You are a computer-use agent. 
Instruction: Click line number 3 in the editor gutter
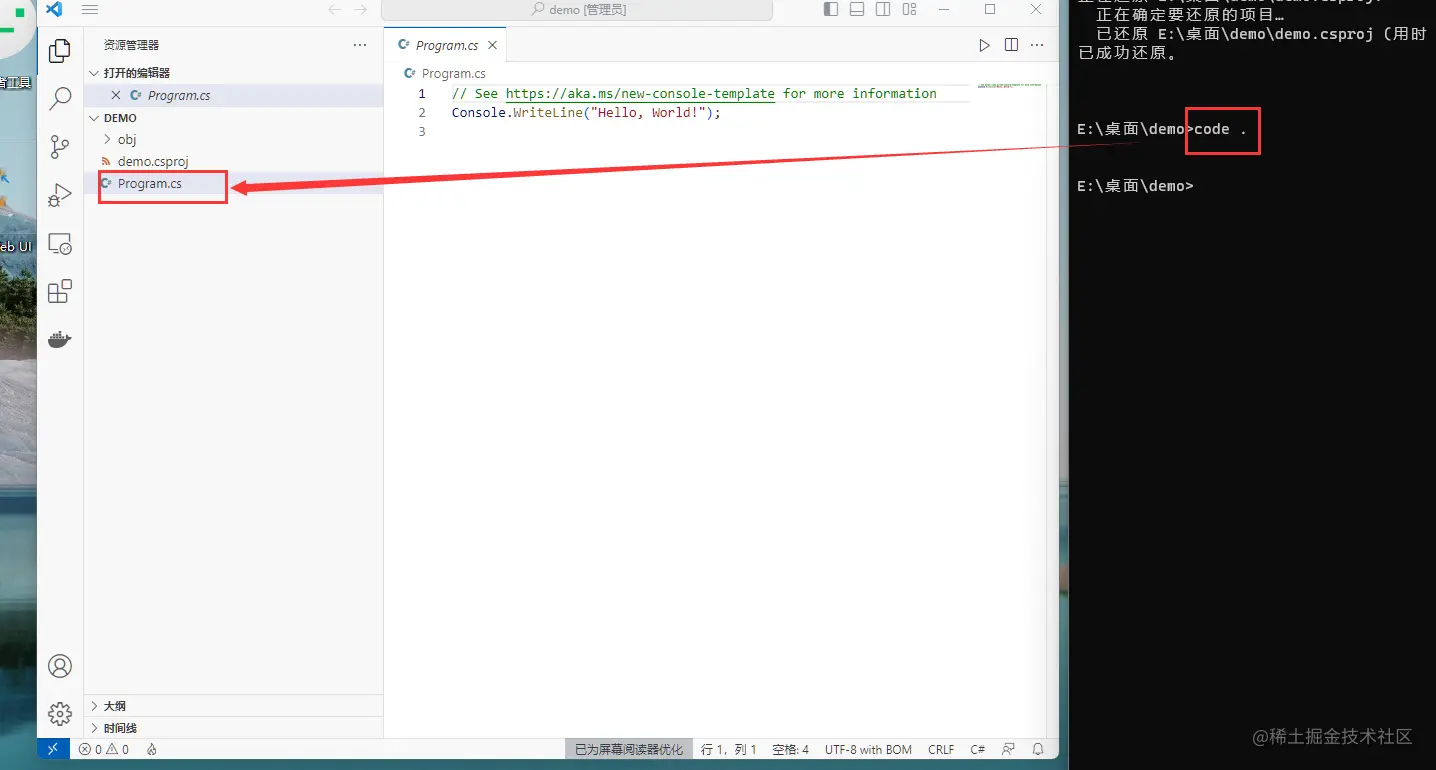(422, 132)
